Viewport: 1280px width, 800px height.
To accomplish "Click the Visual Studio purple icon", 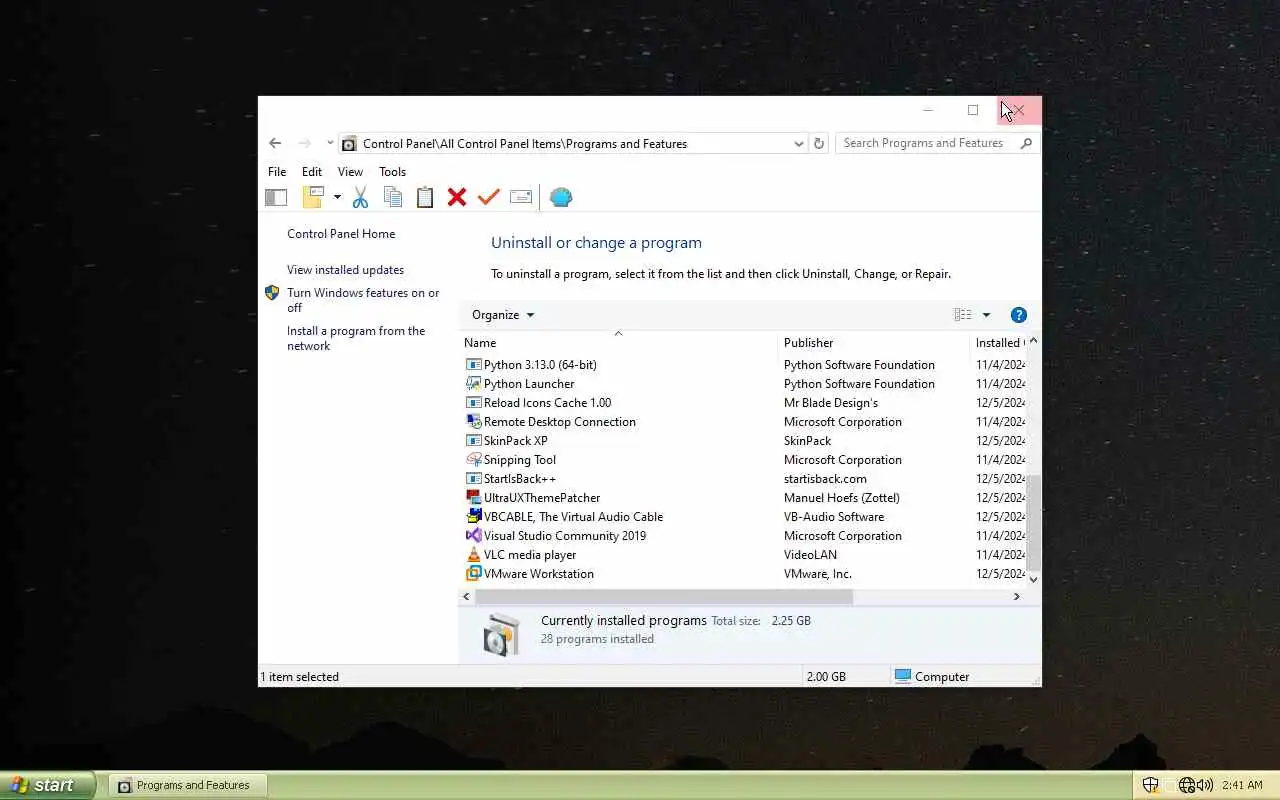I will (x=474, y=536).
